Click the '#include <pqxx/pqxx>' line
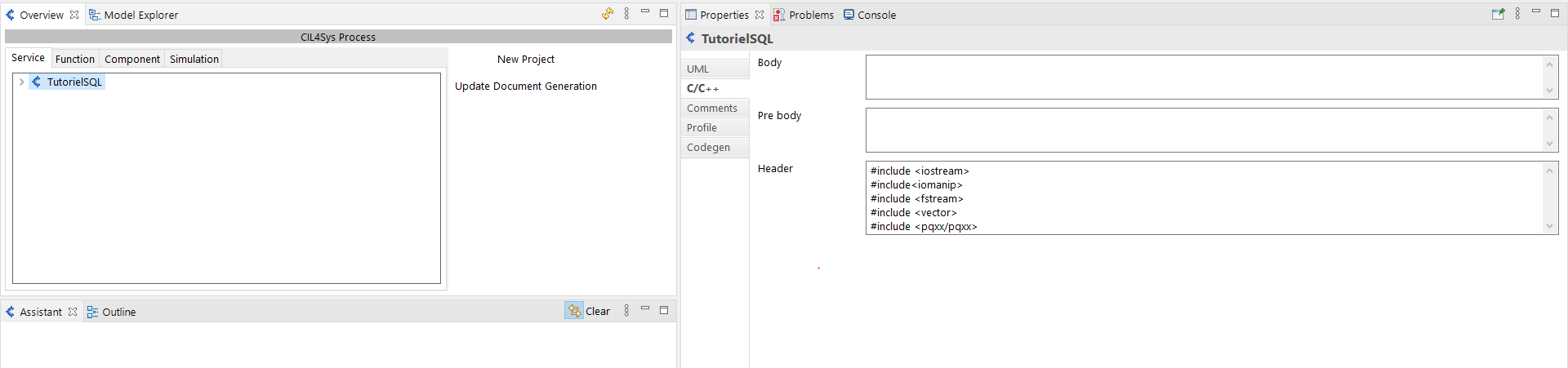1568x368 pixels. pos(924,227)
